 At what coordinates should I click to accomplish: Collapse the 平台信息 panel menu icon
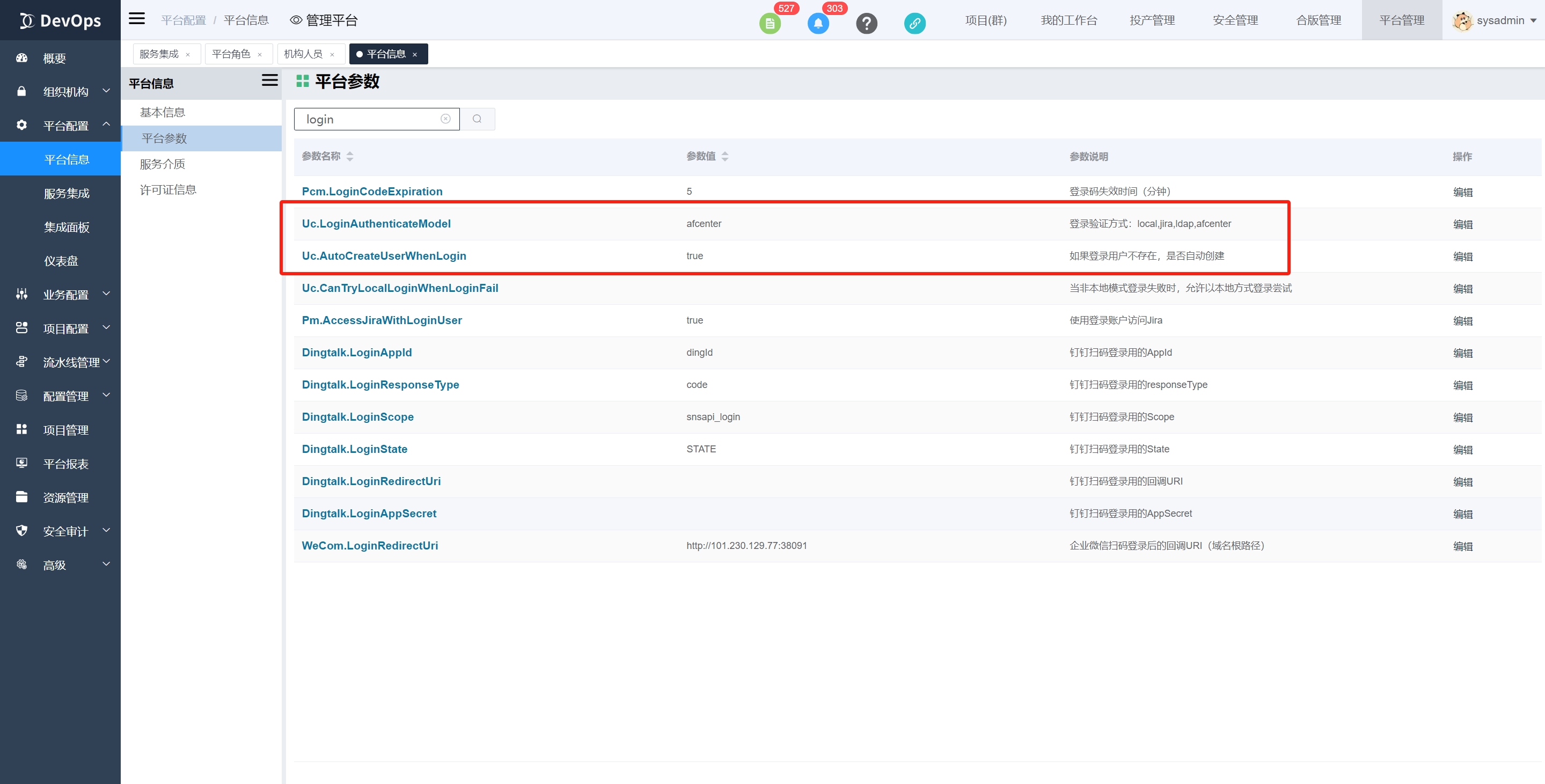coord(269,80)
